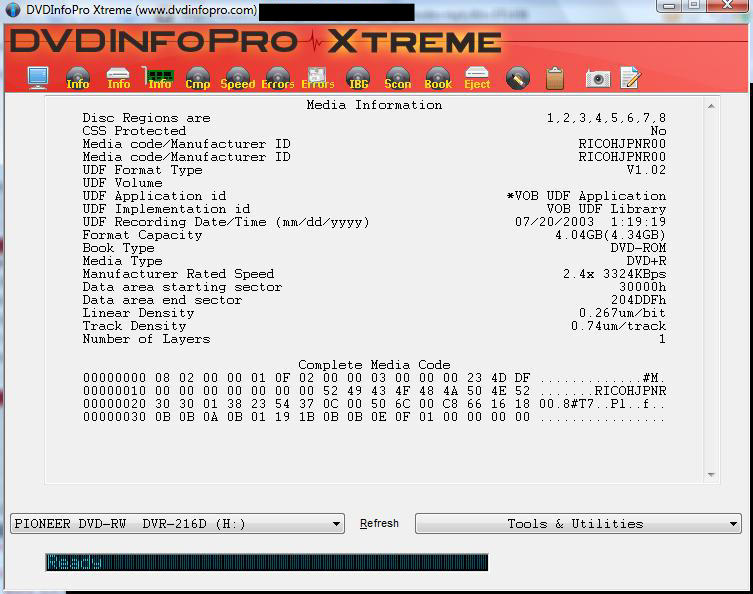
Task: Open the Book type tool
Action: (438, 78)
